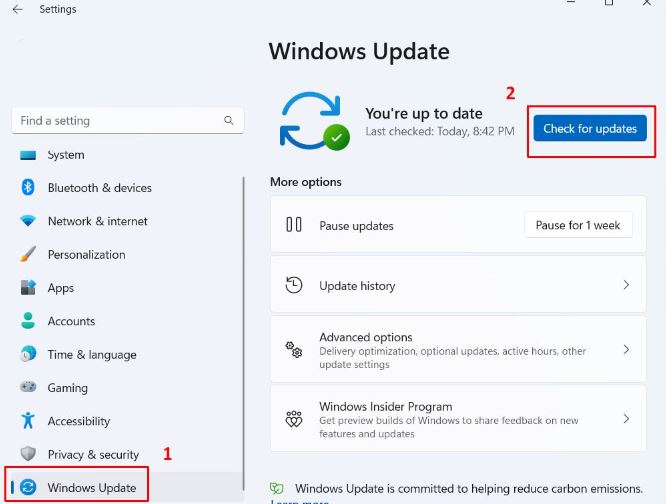The image size is (666, 504).
Task: Click in the Find a setting field
Action: pyautogui.click(x=128, y=121)
